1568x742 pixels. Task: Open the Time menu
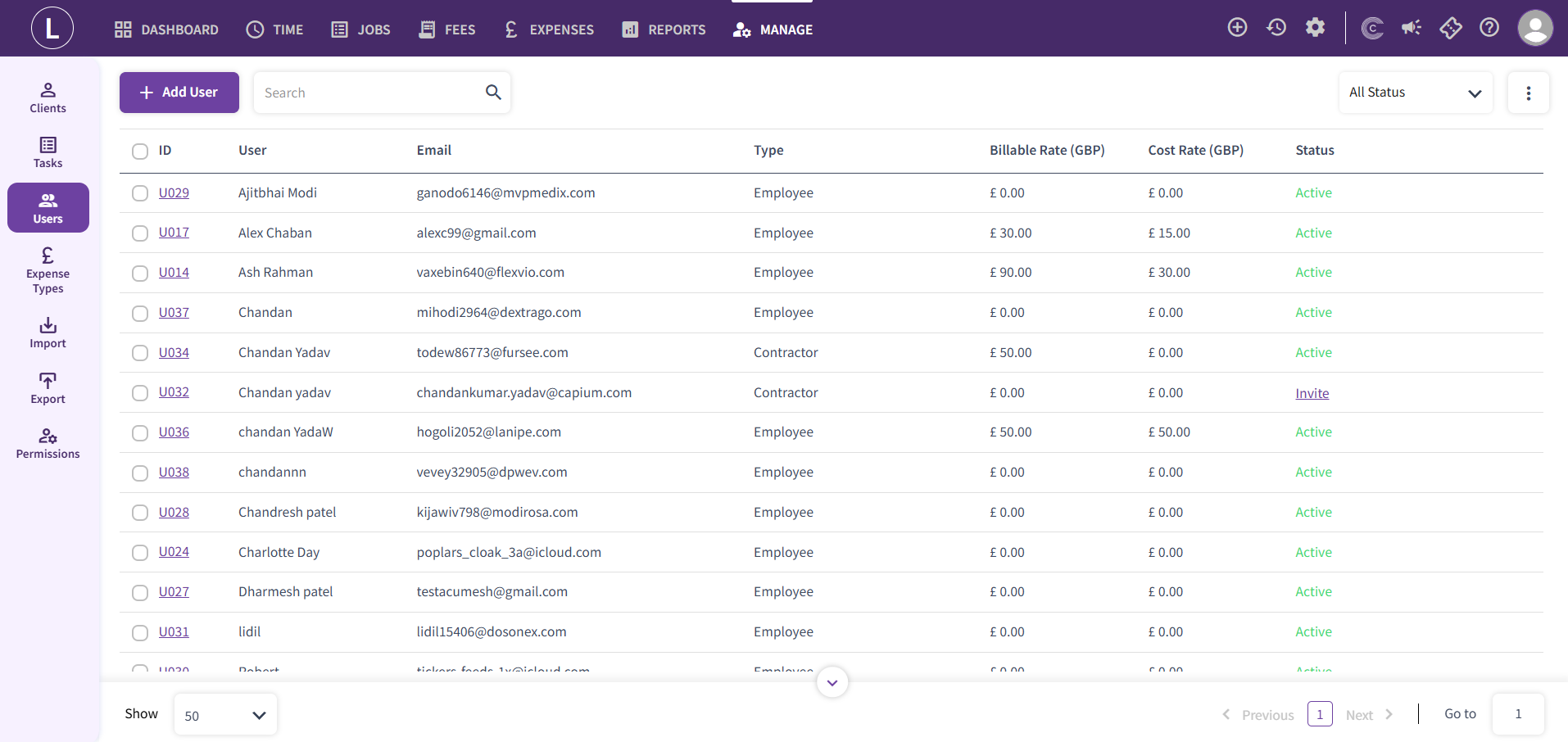274,29
